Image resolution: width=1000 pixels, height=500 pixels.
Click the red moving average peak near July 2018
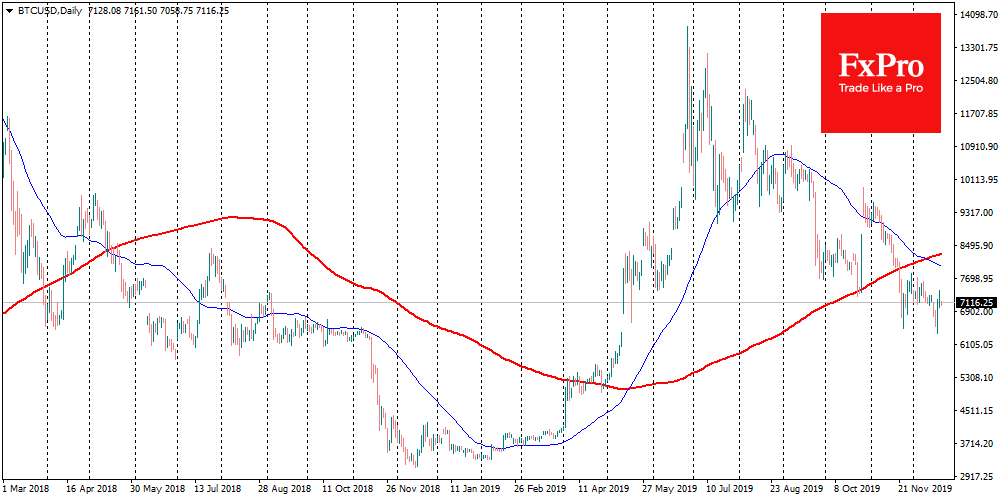point(235,216)
